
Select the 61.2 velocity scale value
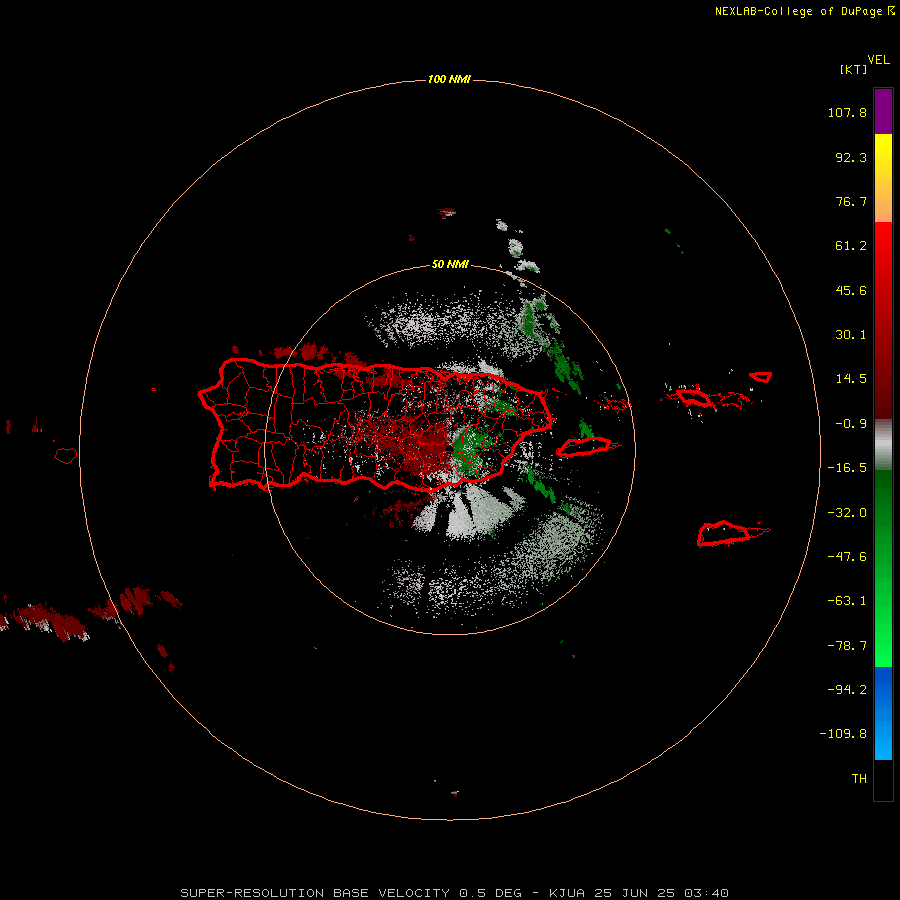click(851, 246)
